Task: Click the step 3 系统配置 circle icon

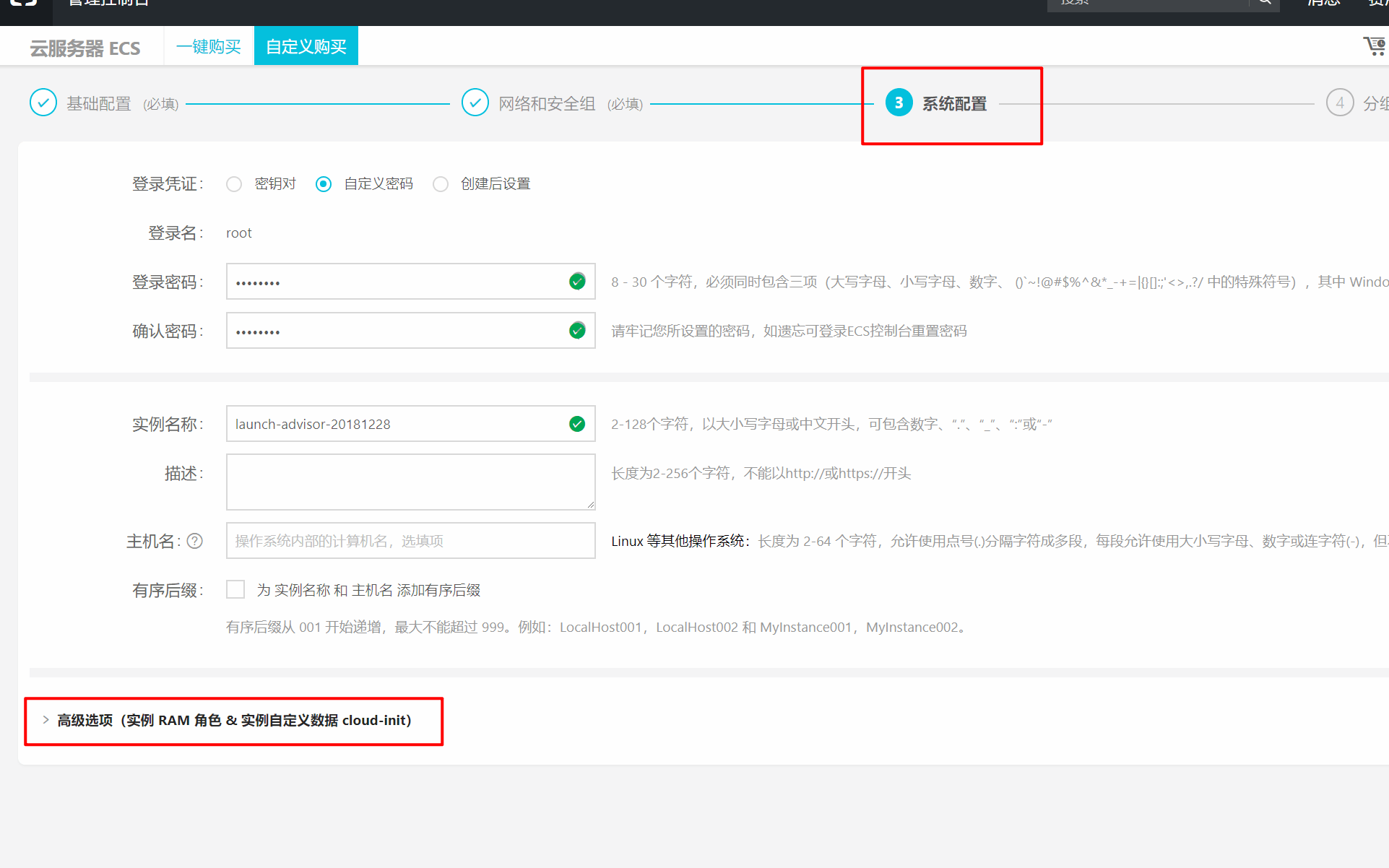Action: point(899,103)
